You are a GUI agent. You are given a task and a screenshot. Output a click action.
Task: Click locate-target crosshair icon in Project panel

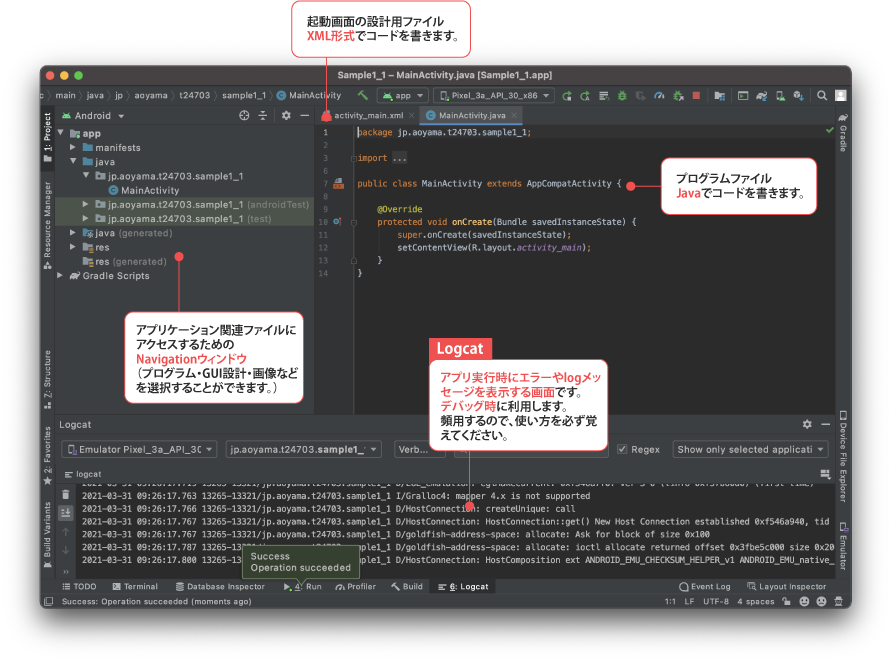(244, 115)
